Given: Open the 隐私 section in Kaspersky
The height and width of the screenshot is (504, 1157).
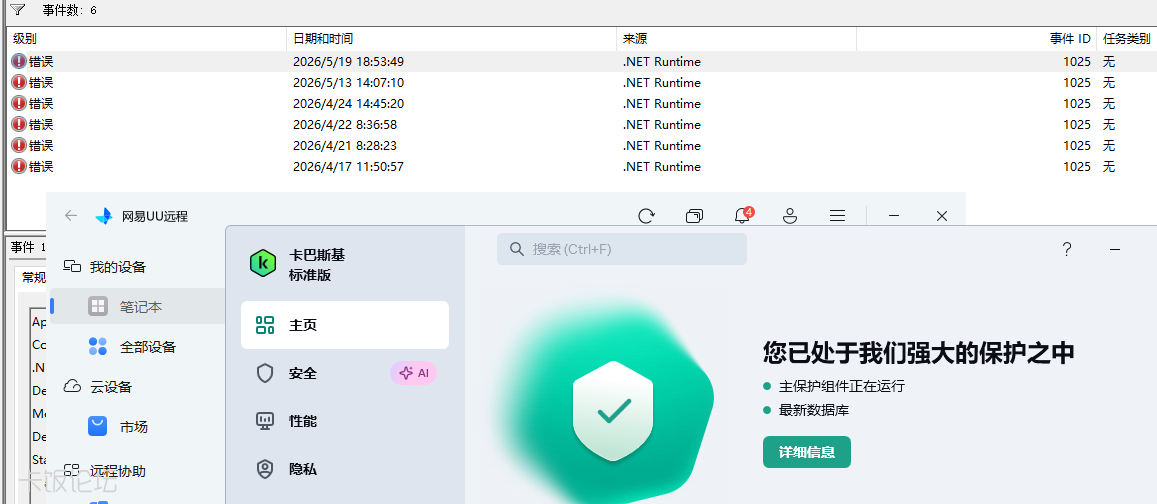Looking at the screenshot, I should [345, 469].
